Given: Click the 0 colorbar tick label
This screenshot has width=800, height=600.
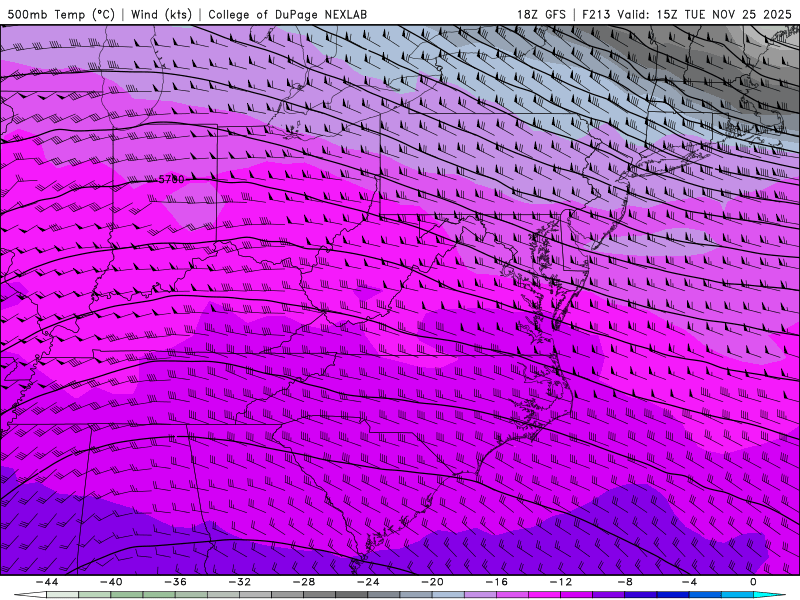Looking at the screenshot, I should [x=754, y=582].
